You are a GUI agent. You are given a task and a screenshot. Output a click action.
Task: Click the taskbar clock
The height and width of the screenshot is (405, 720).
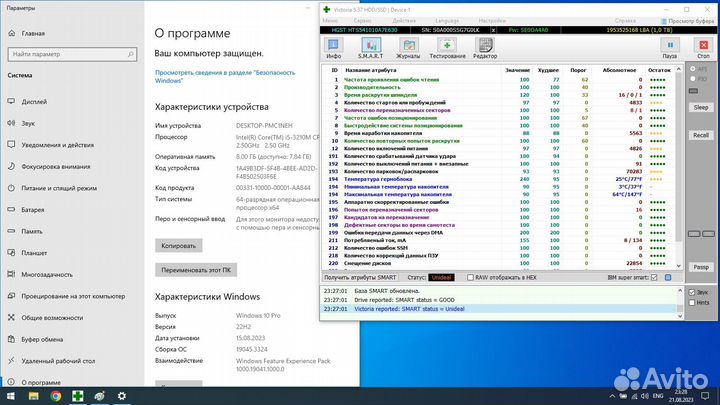tap(681, 396)
